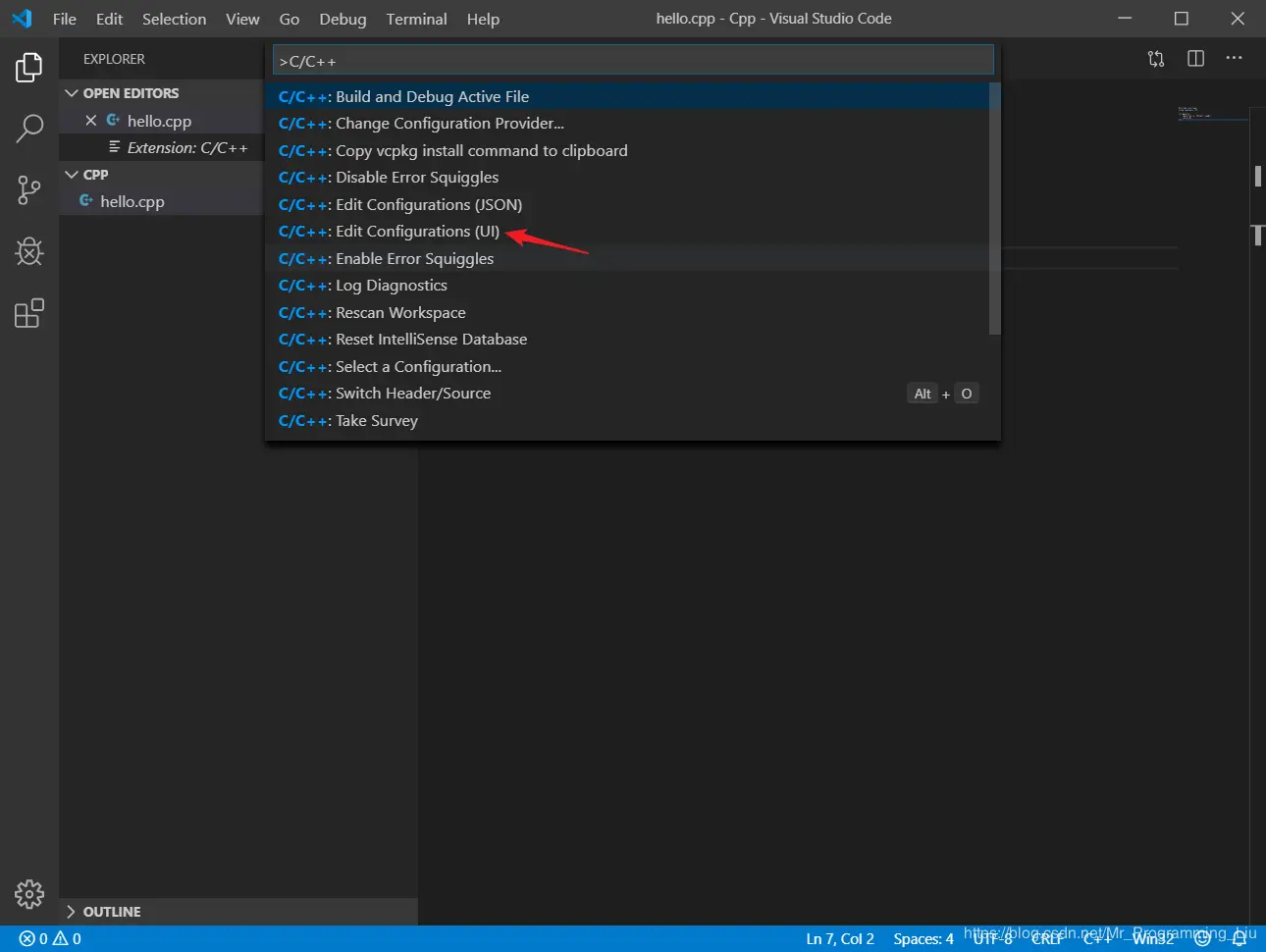Open the Help menu
Viewport: 1266px width, 952px height.
click(x=483, y=19)
